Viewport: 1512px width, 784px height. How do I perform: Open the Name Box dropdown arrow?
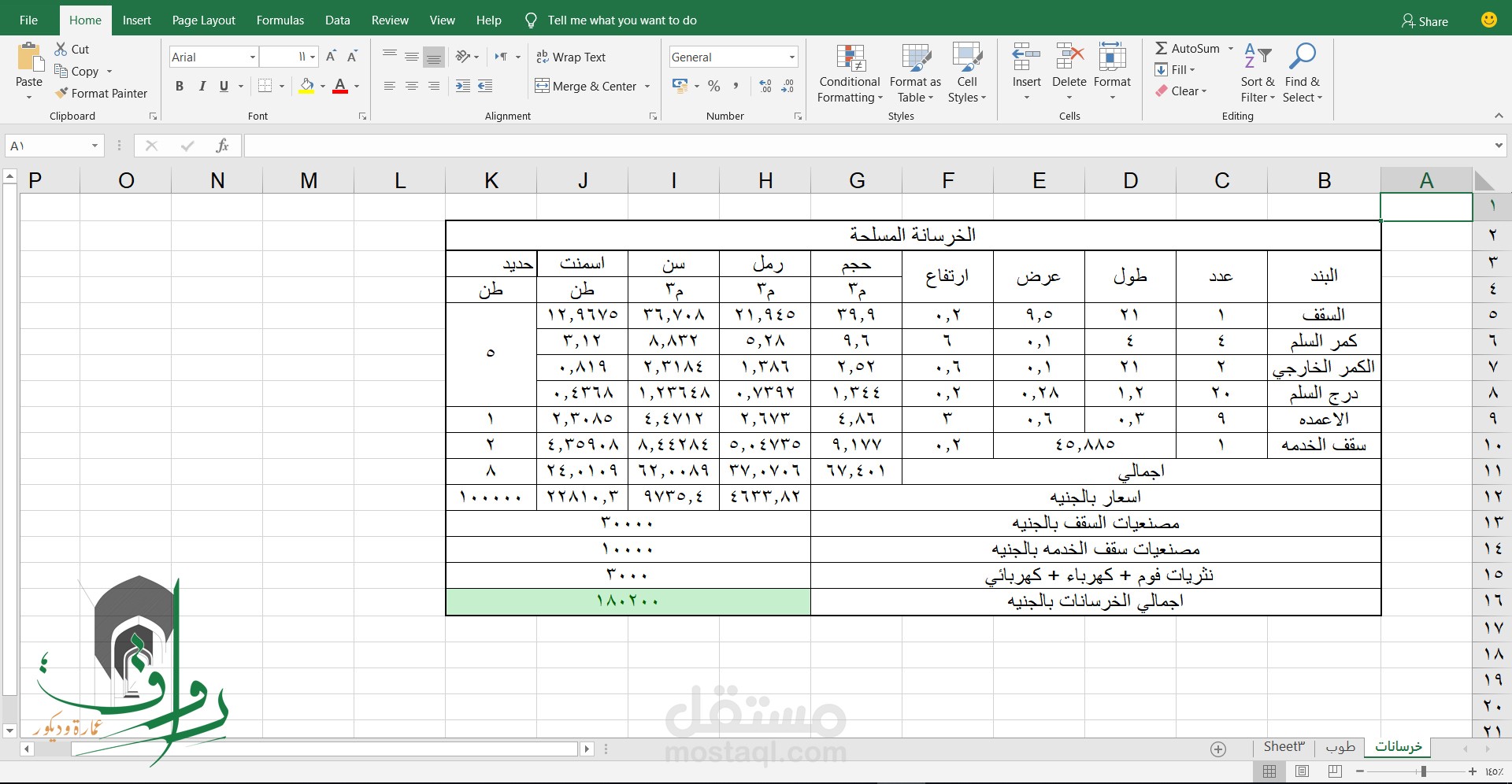94,146
